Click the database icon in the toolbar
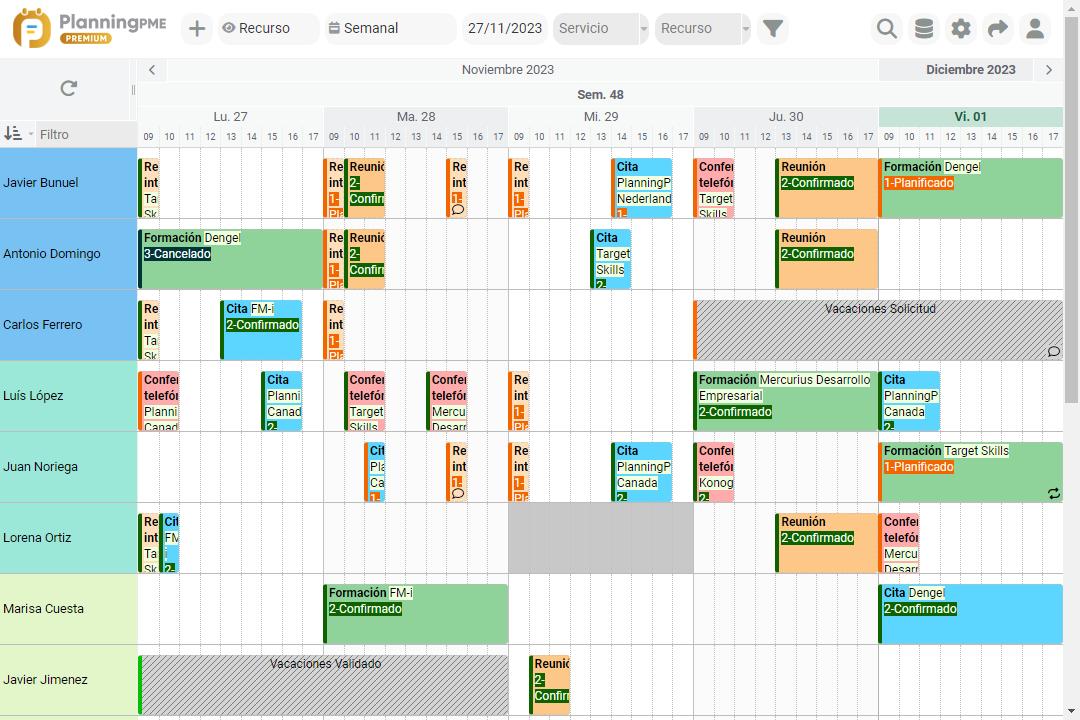1080x720 pixels. click(x=924, y=28)
